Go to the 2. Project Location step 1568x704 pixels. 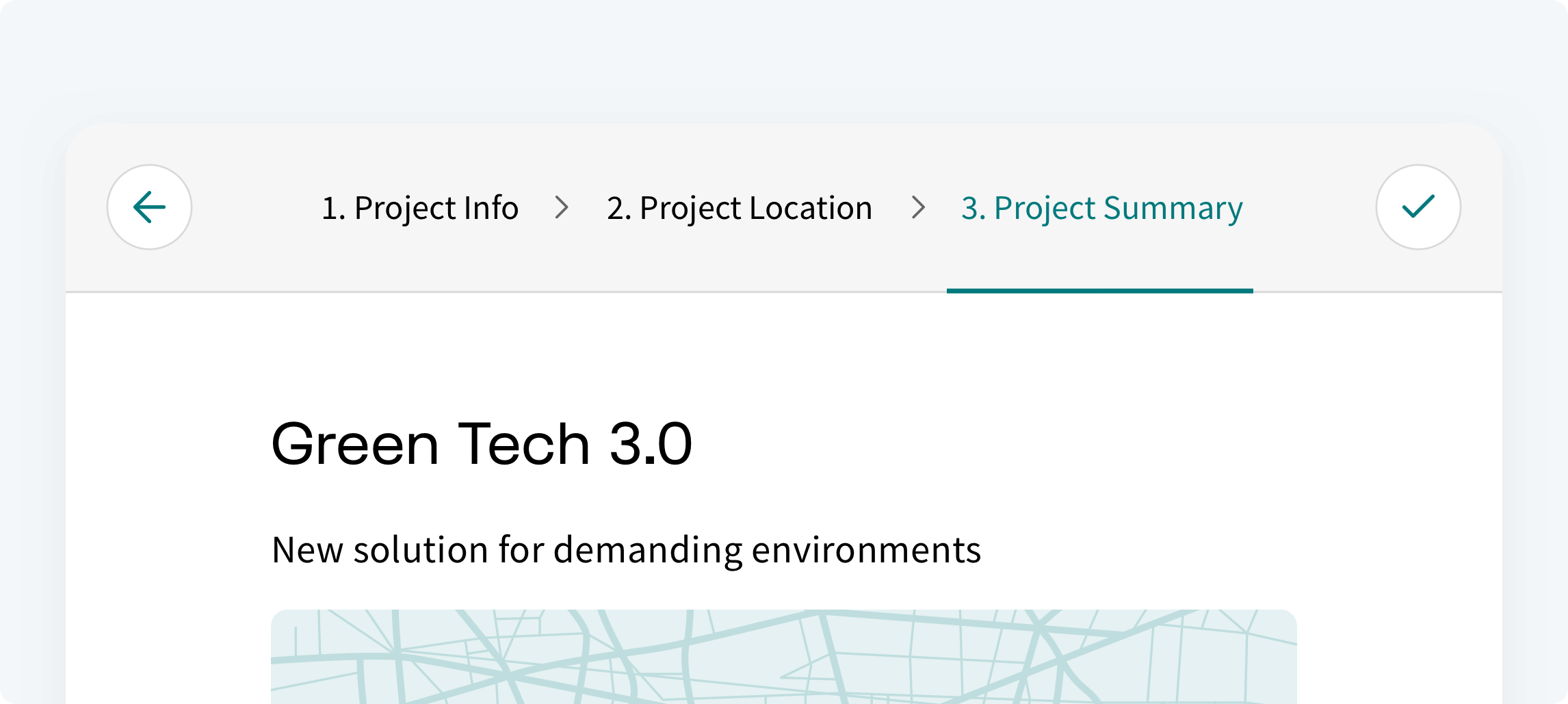(x=739, y=208)
